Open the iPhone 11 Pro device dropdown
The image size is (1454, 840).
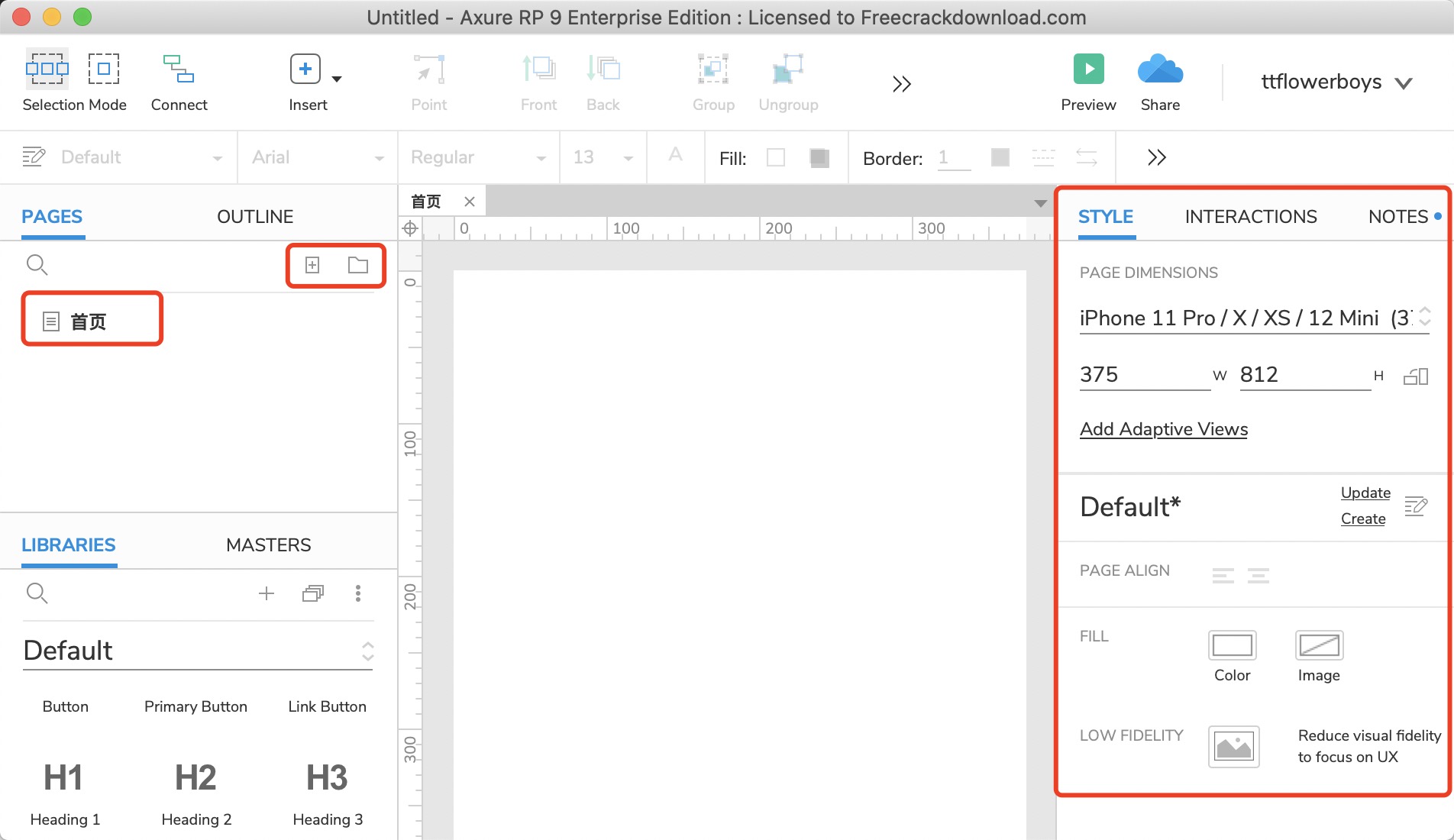click(1255, 318)
